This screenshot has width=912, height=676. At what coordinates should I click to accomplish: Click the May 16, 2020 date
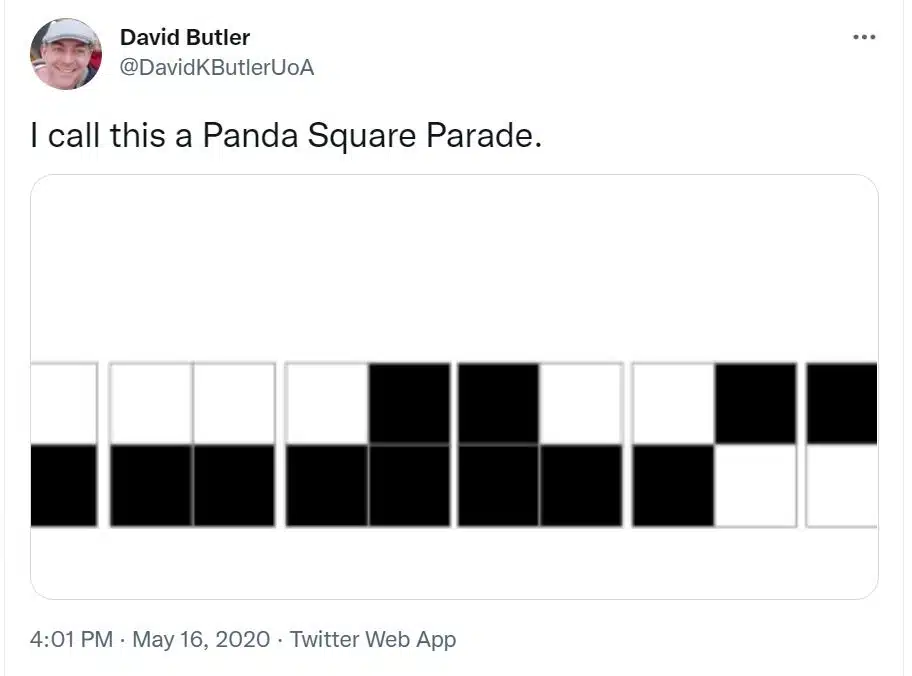tap(201, 639)
